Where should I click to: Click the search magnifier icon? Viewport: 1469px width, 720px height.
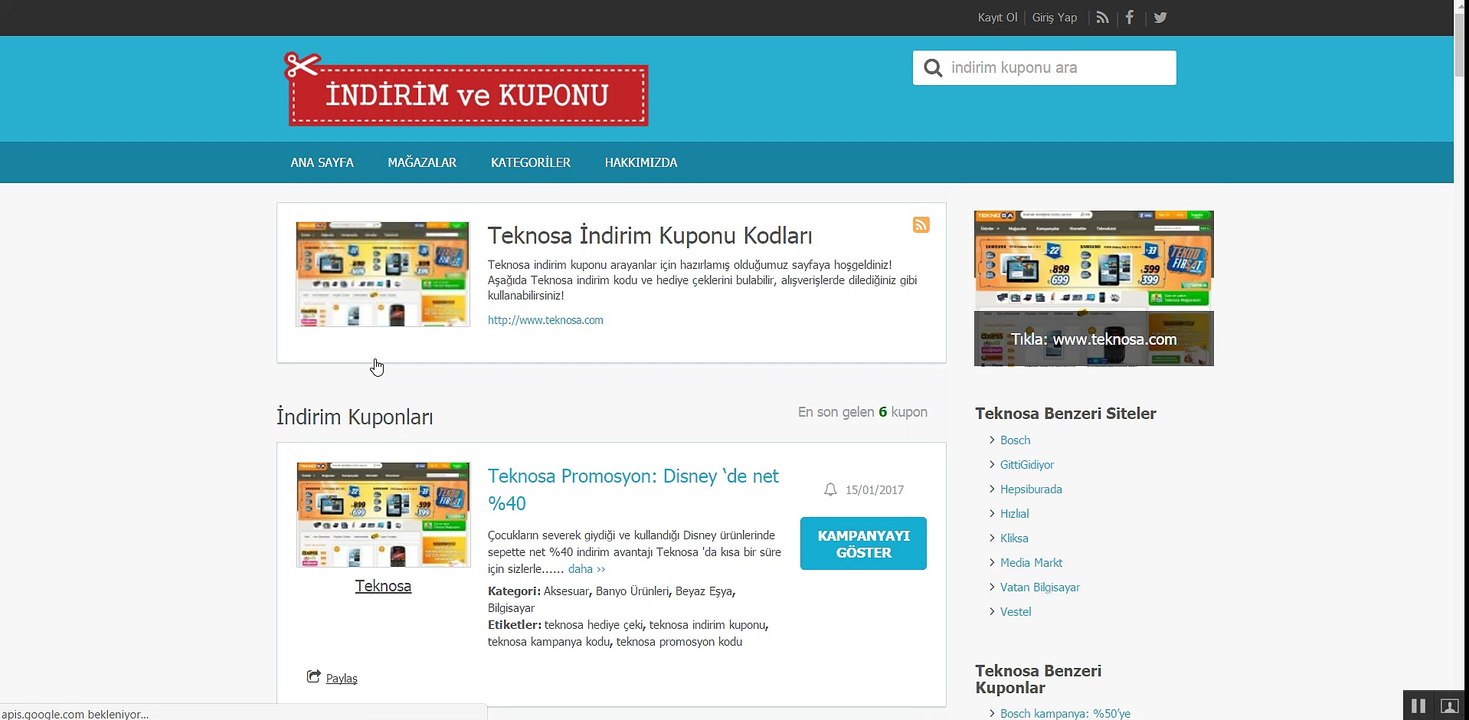(933, 68)
